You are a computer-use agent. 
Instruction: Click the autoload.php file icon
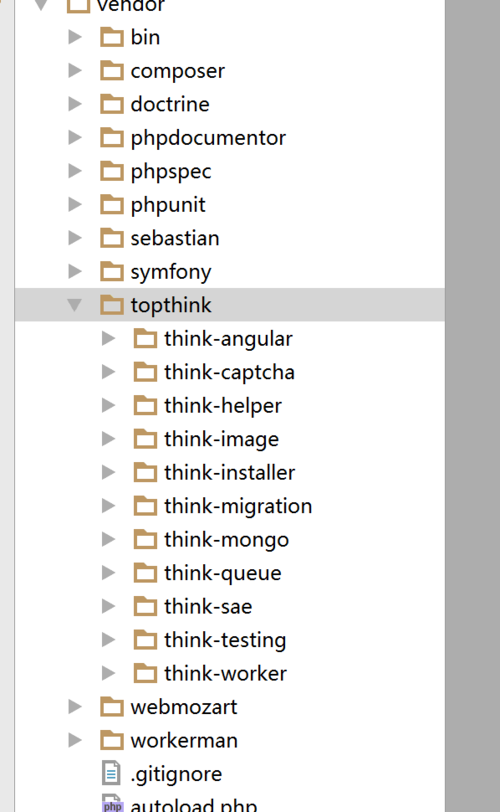click(x=112, y=804)
